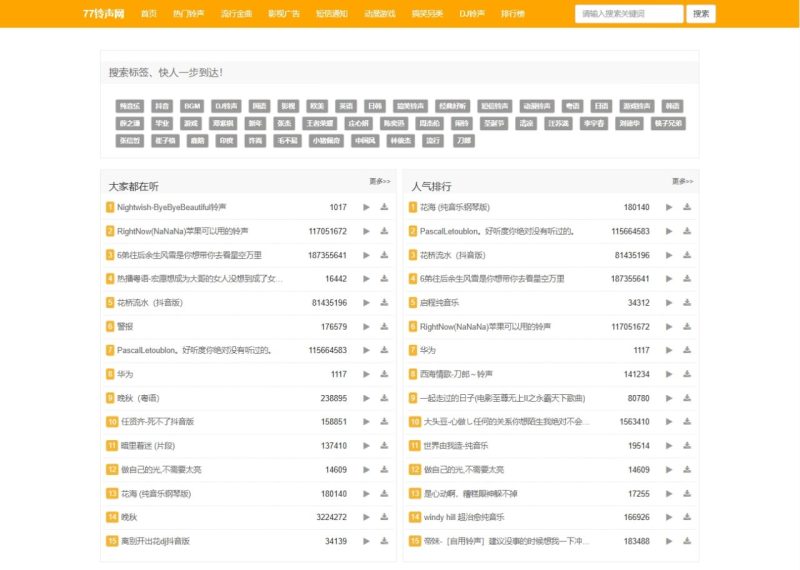
Task: Play 启程纯音乐 in the 人气排行 list
Action: click(x=669, y=303)
